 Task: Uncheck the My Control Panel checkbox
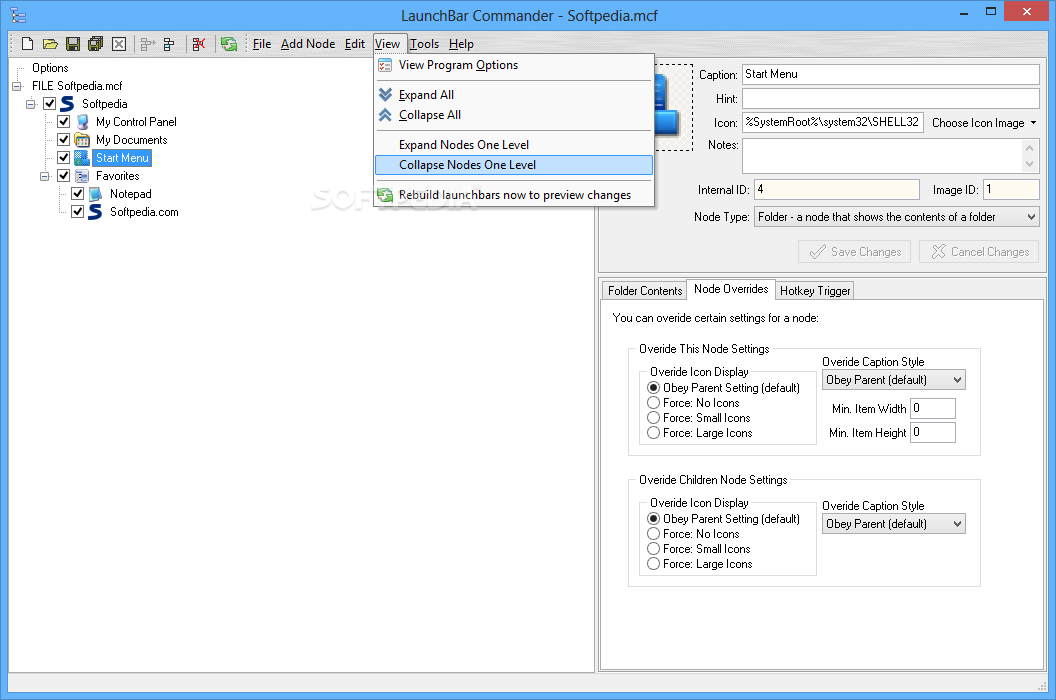tap(63, 122)
